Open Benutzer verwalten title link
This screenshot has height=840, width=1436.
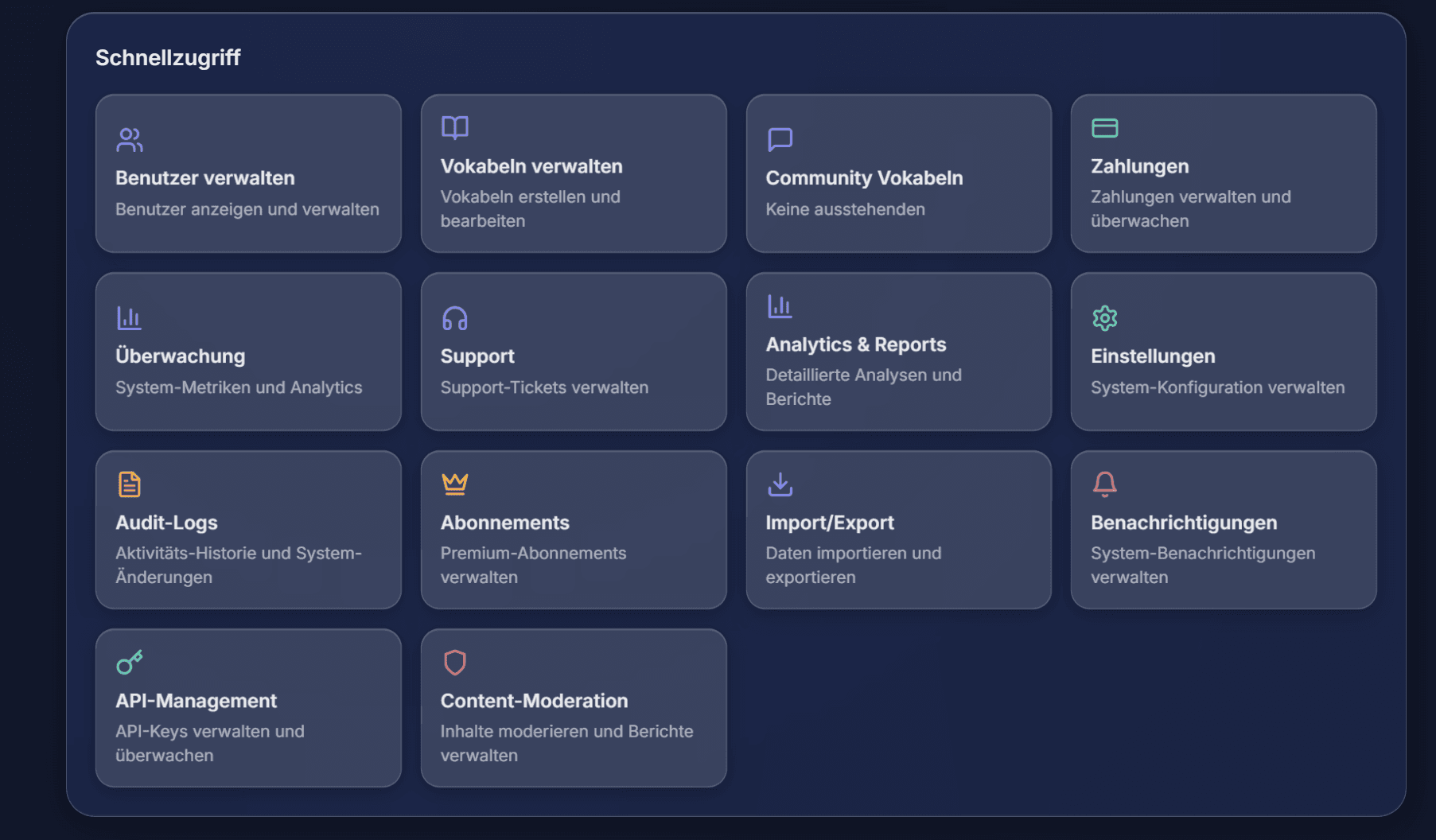204,178
